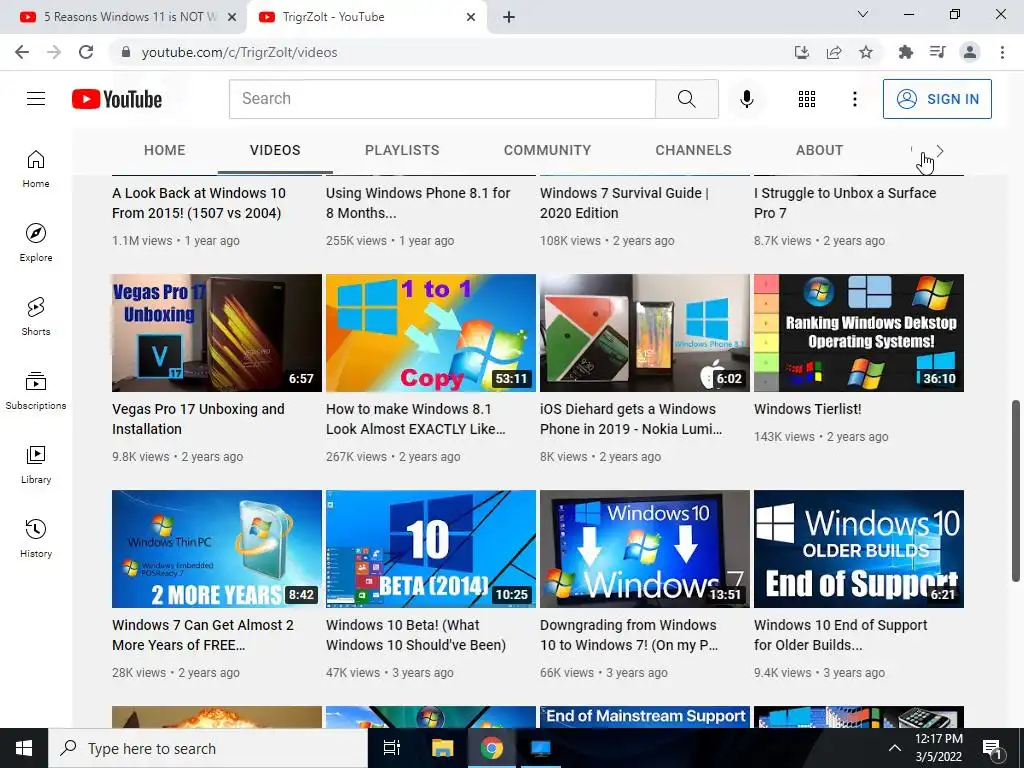Expand the tab search dropdown chevron
The width and height of the screenshot is (1024, 768).
tap(863, 14)
